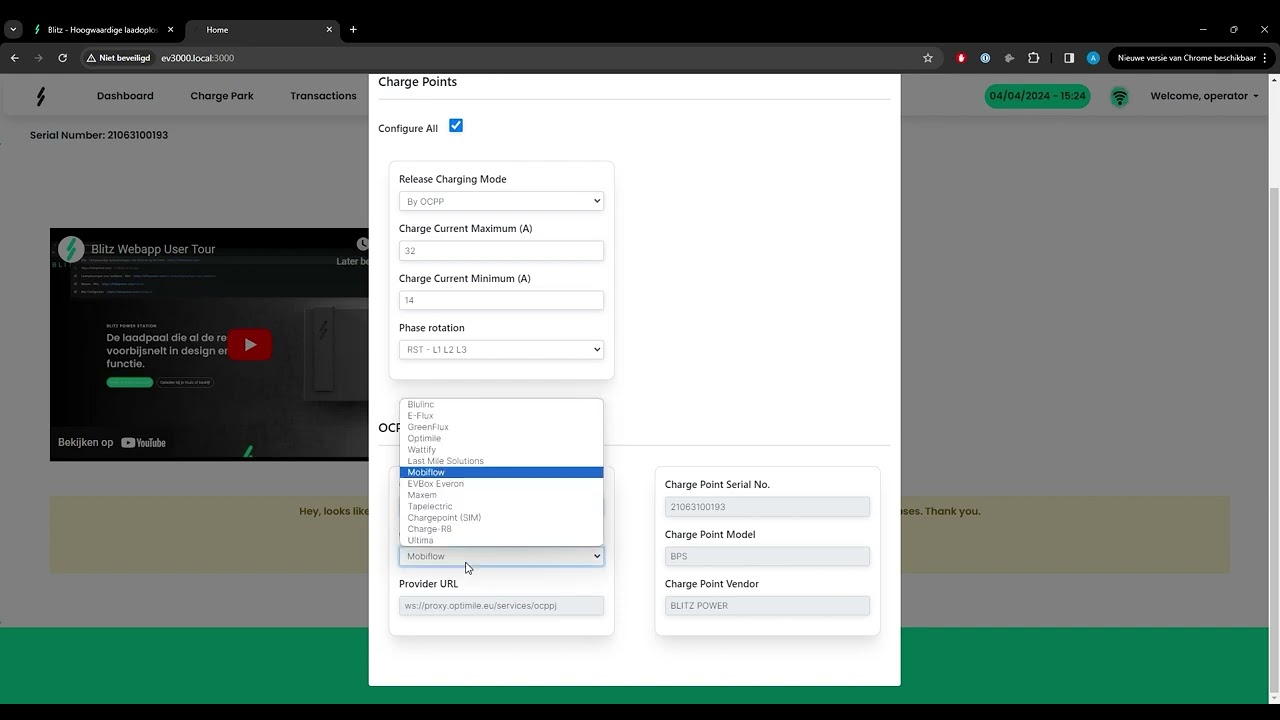Open the Chrome extensions puzzle icon

click(1034, 58)
